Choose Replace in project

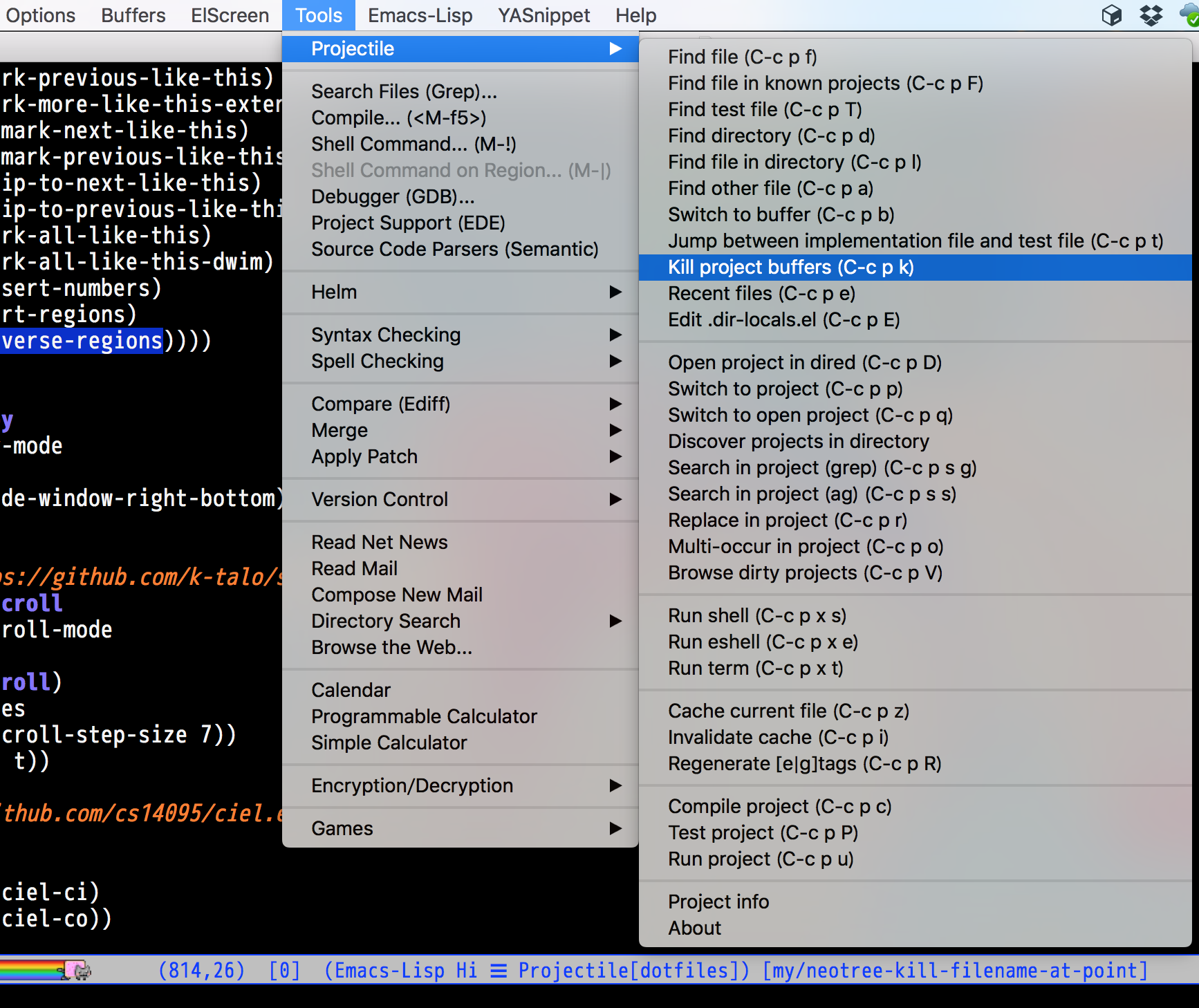coord(915,520)
